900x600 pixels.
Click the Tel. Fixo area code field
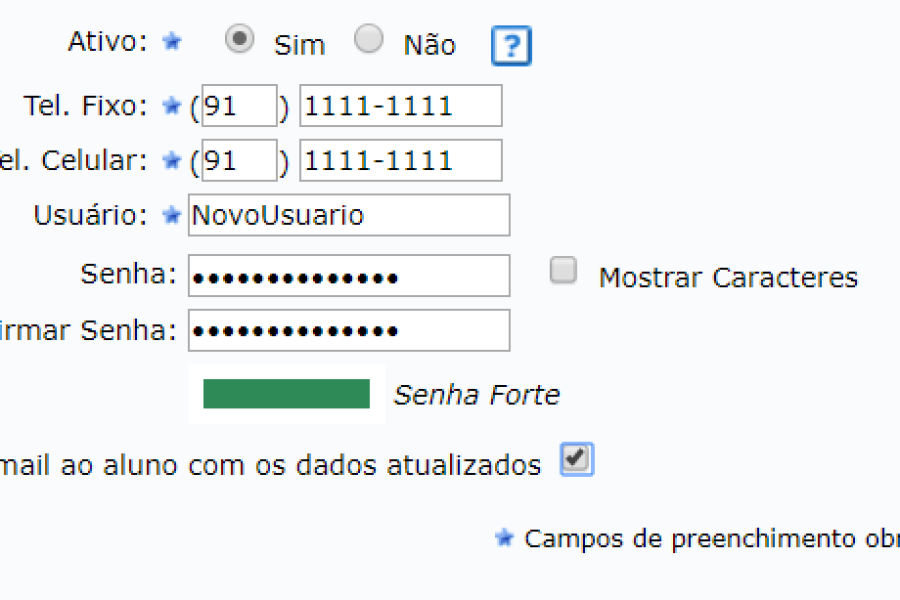[239, 106]
